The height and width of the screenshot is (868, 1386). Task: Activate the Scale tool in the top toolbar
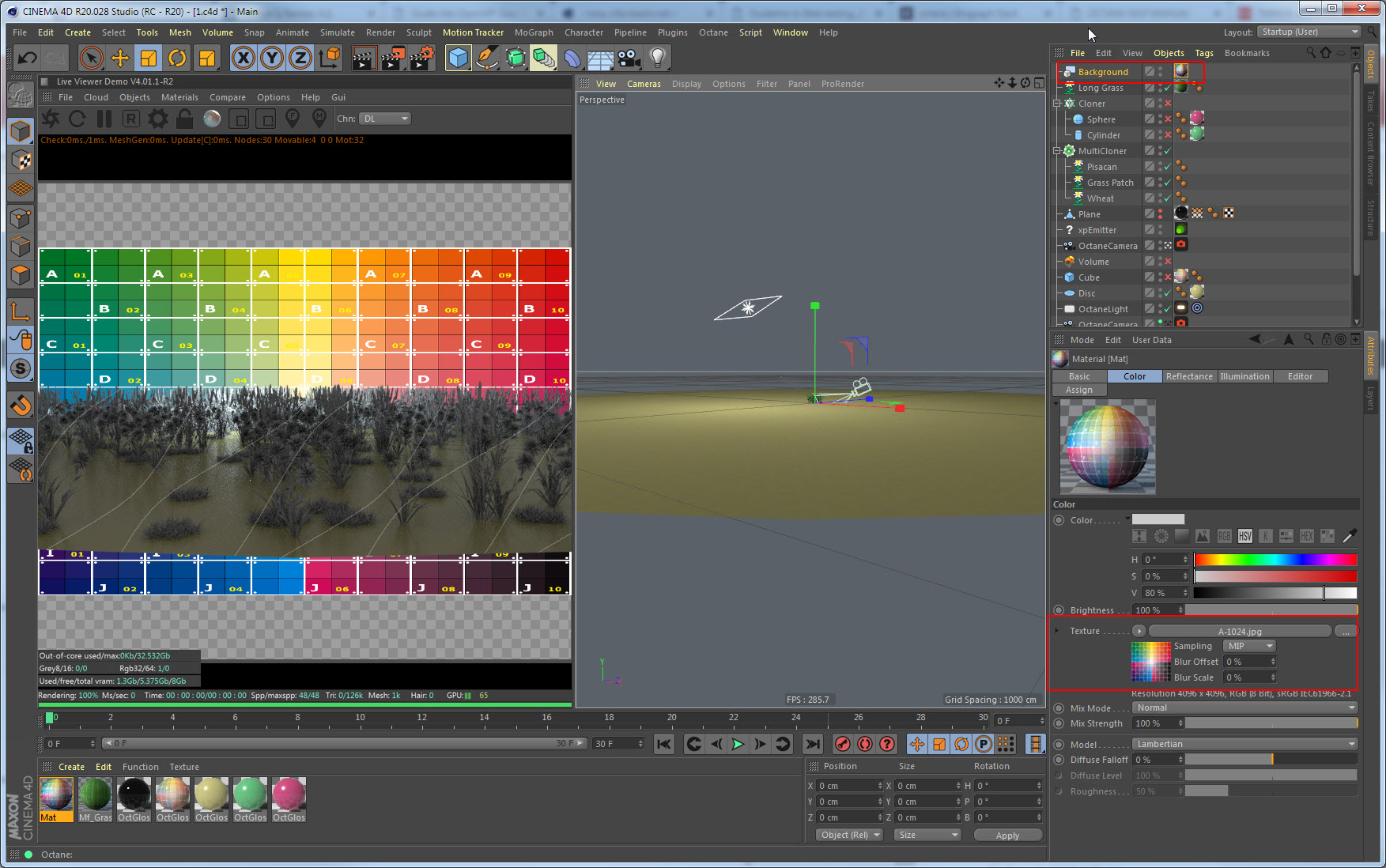149,58
